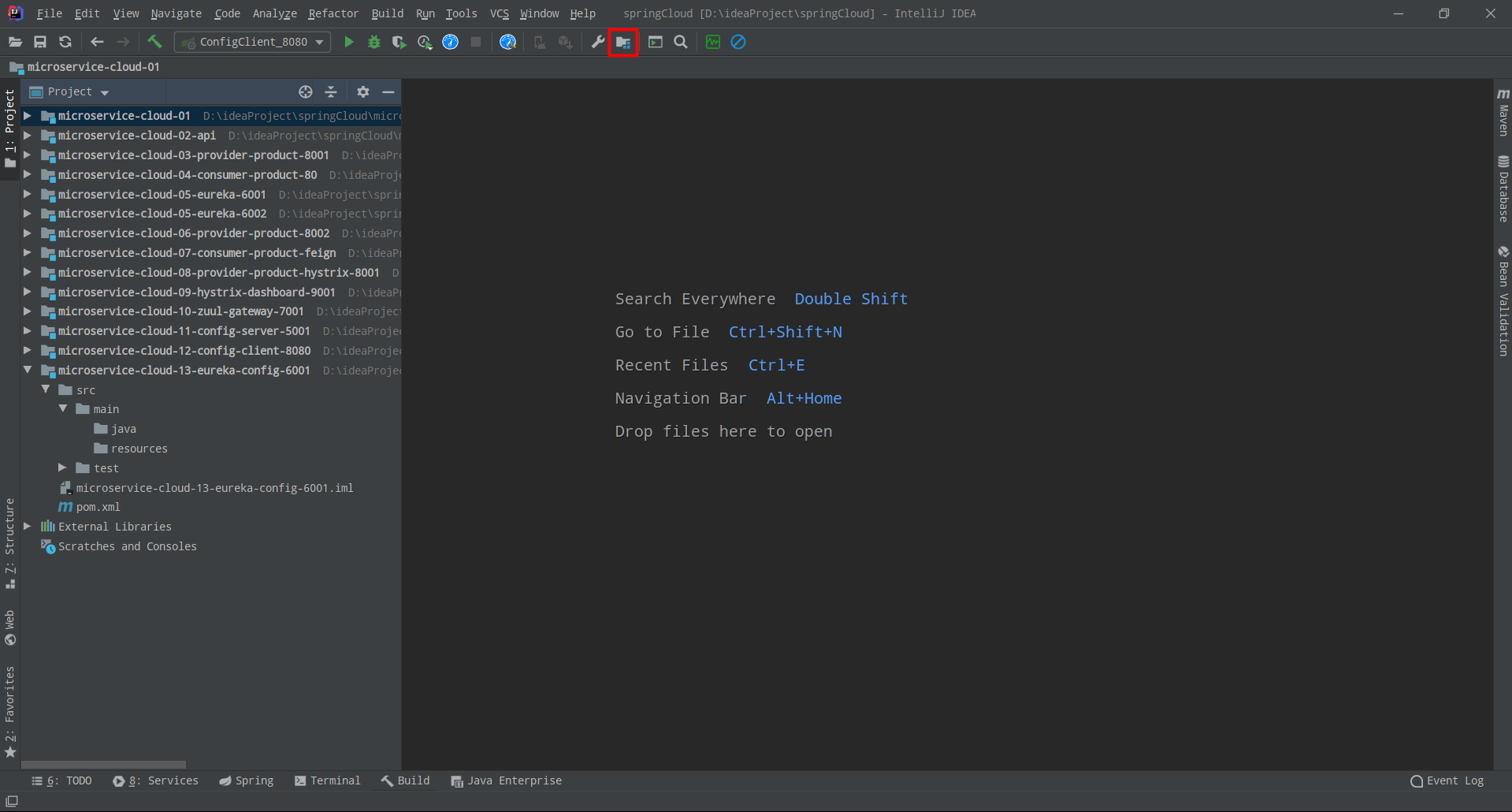Open Settings via the wrench icon
This screenshot has height=812, width=1512.
(x=598, y=42)
